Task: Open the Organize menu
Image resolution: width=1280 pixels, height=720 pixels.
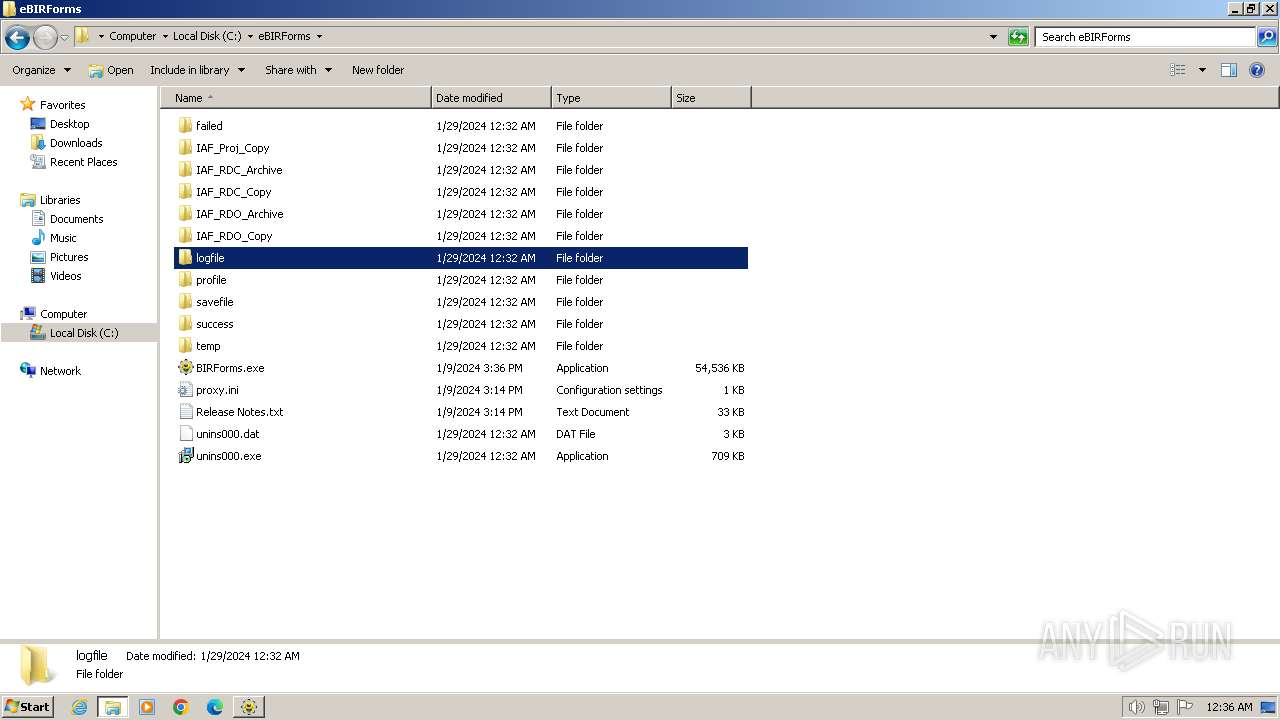Action: point(41,70)
